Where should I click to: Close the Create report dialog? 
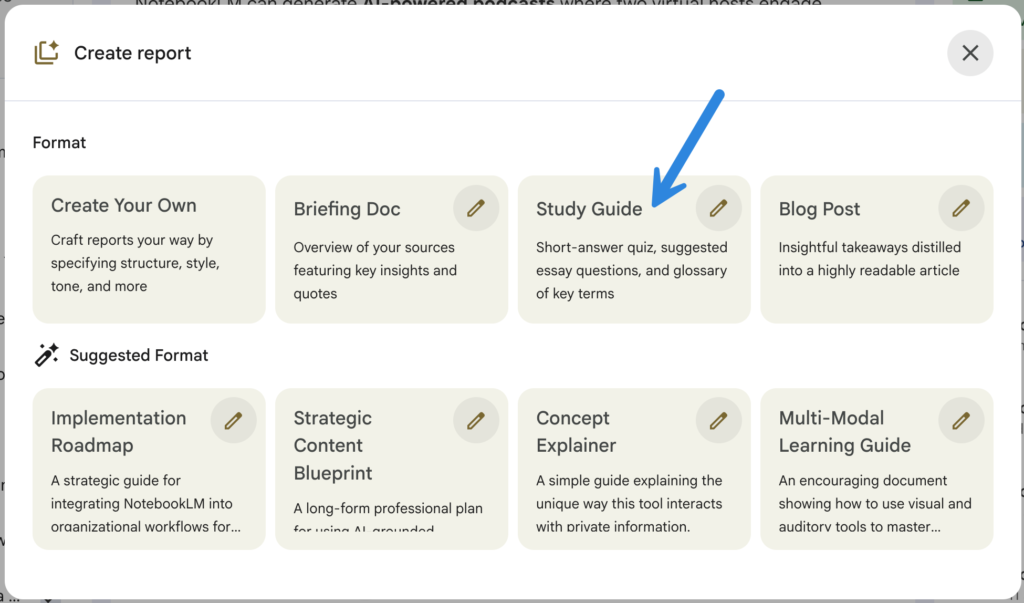pos(970,53)
